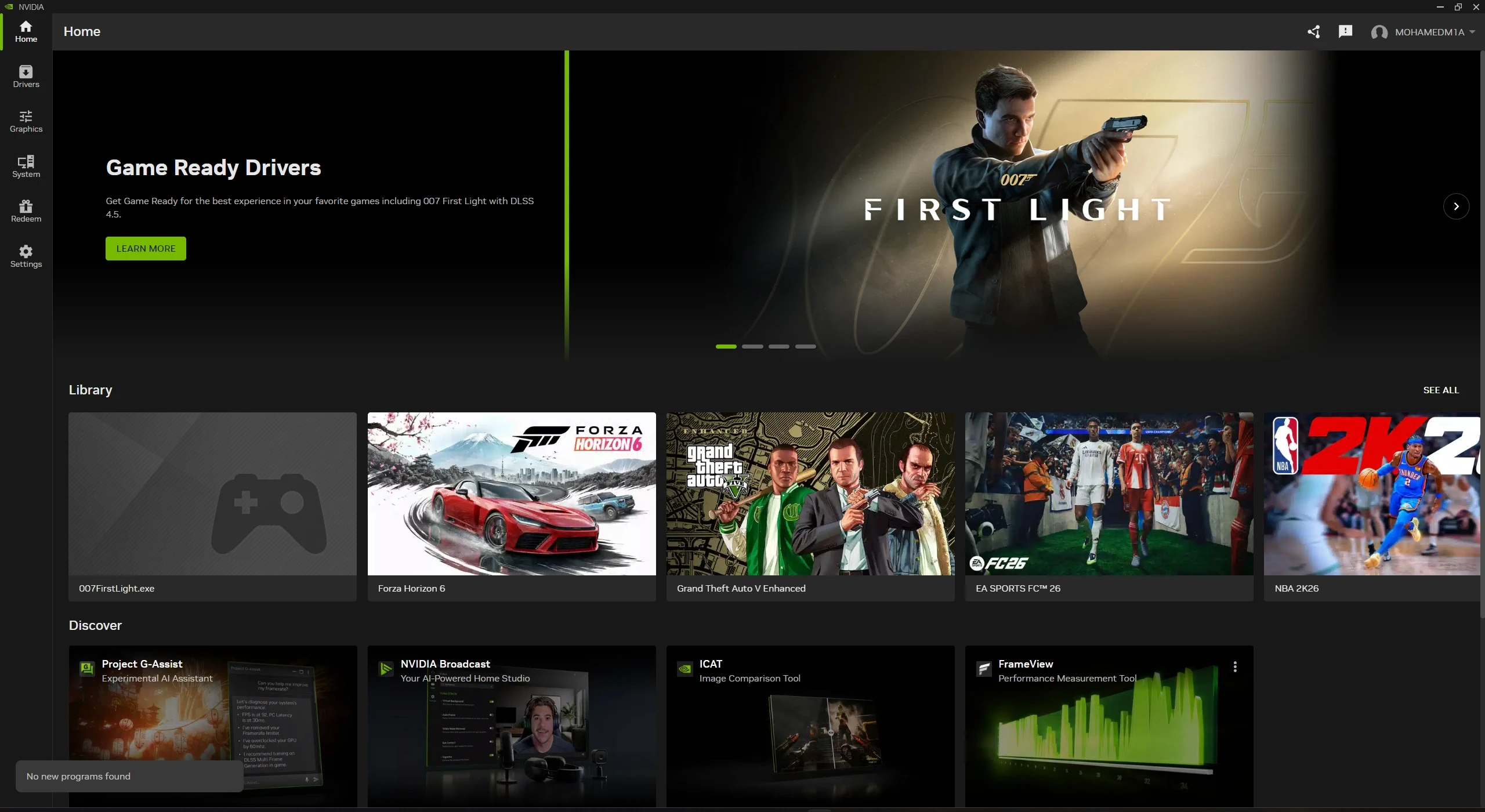Image resolution: width=1485 pixels, height=812 pixels.
Task: Click the 007 First Light banner image
Action: (1024, 206)
